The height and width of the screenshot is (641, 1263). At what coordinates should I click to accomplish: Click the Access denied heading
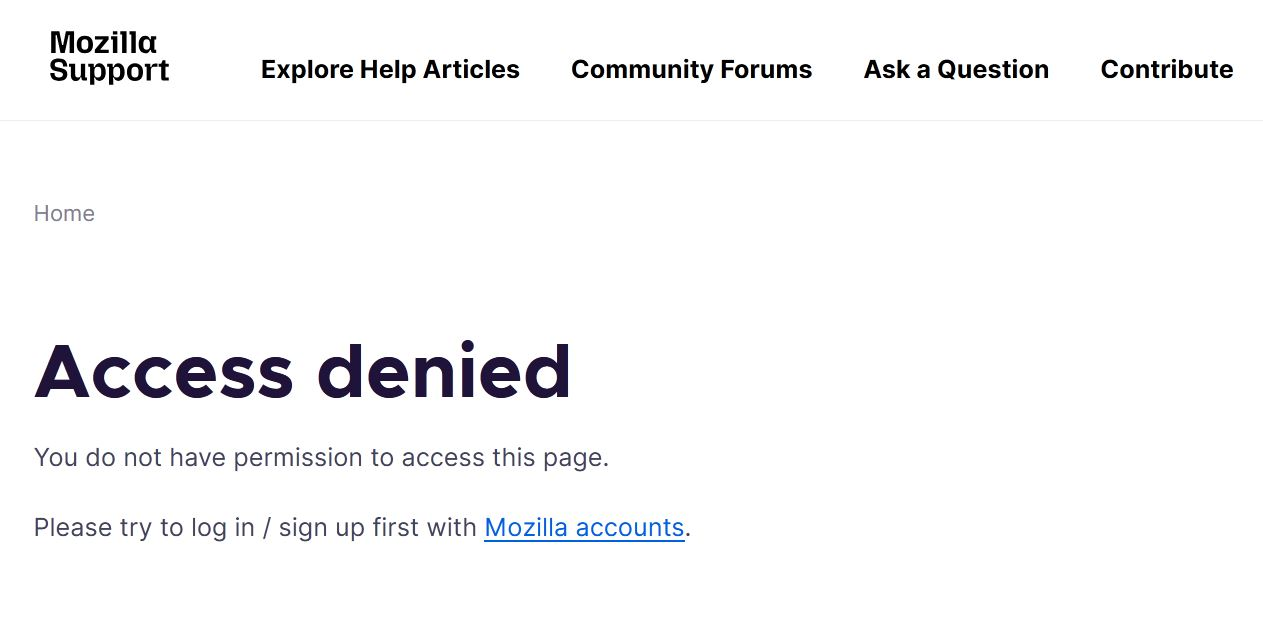click(x=303, y=371)
